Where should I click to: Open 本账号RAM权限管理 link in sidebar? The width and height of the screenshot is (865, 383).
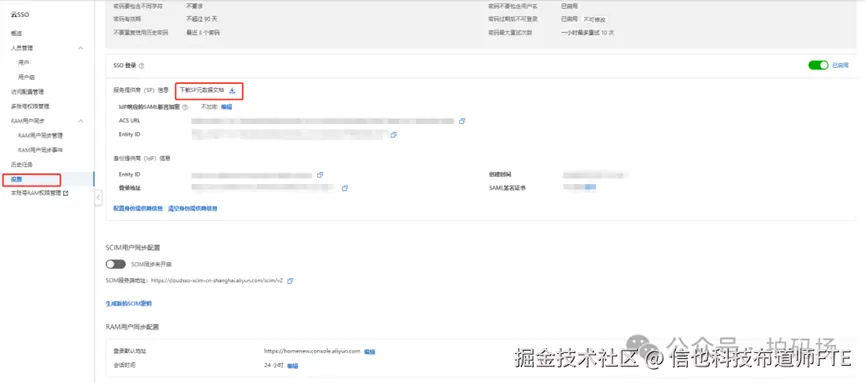click(x=35, y=193)
